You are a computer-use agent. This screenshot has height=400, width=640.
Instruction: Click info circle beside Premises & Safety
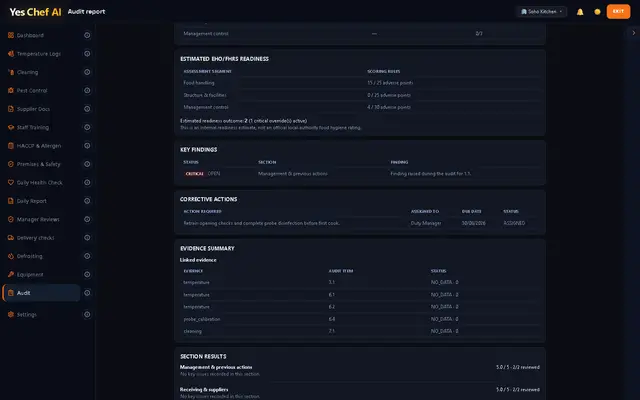coord(87,164)
